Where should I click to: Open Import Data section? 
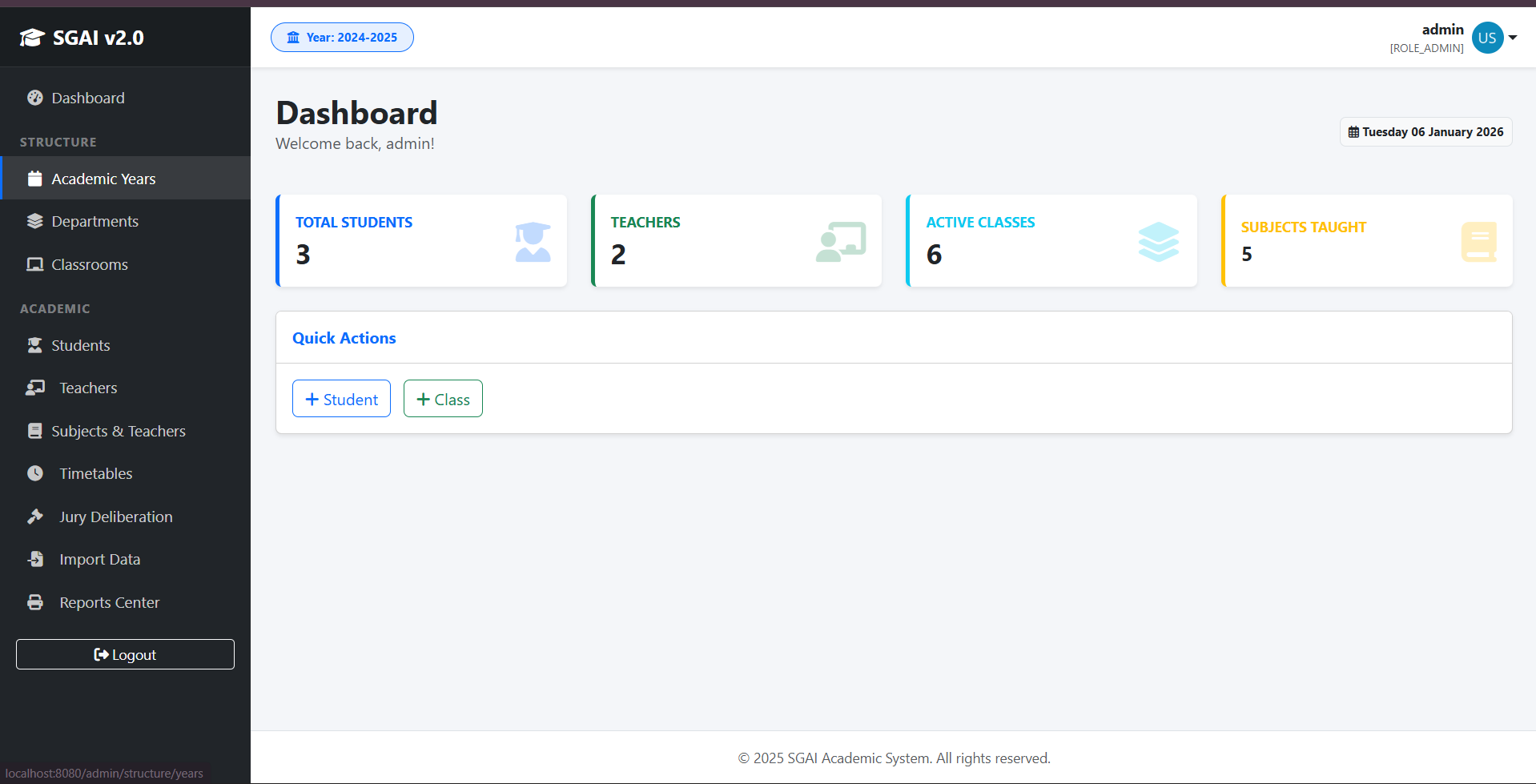125,559
